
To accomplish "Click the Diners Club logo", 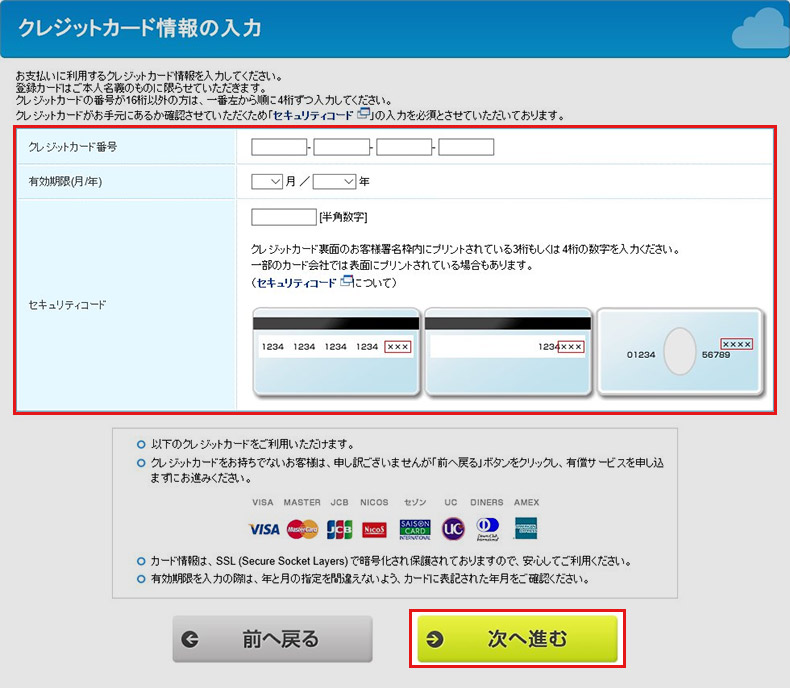I will pyautogui.click(x=488, y=528).
